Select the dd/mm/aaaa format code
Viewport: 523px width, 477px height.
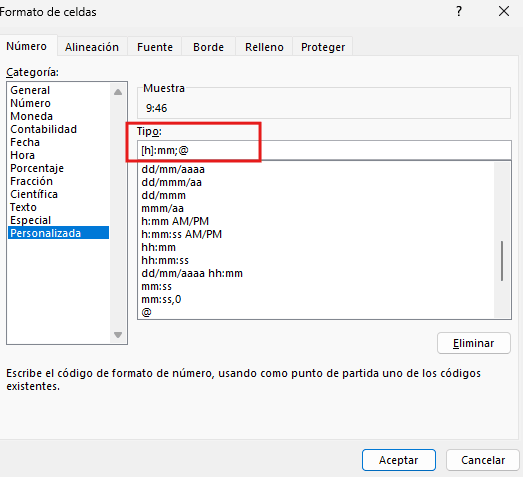[316, 169]
